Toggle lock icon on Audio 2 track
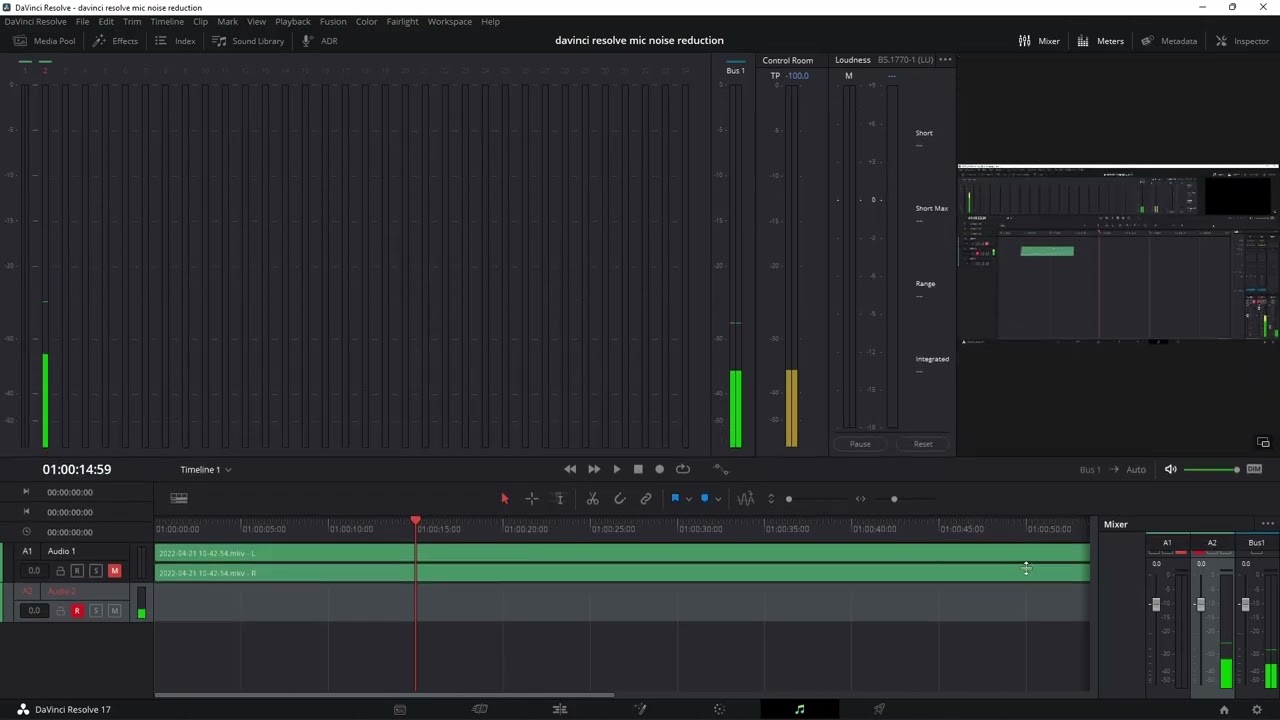1280x720 pixels. tap(60, 610)
